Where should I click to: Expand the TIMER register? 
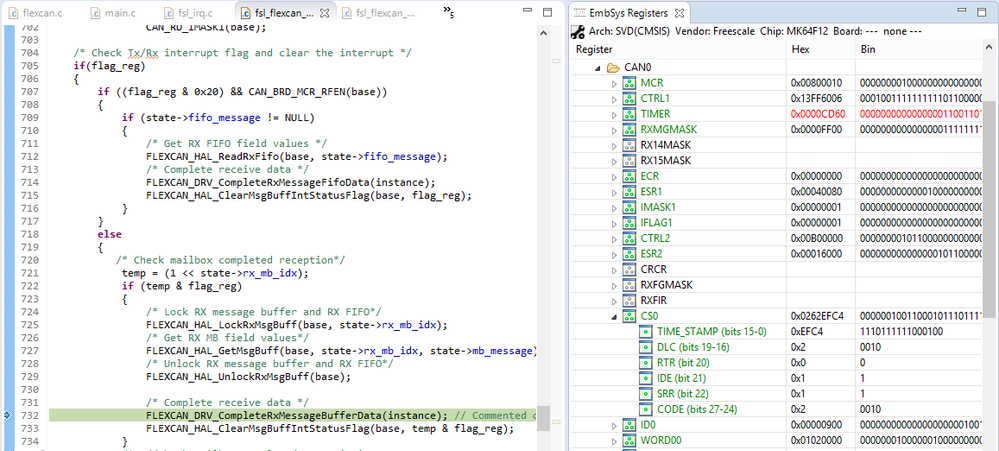tap(614, 115)
